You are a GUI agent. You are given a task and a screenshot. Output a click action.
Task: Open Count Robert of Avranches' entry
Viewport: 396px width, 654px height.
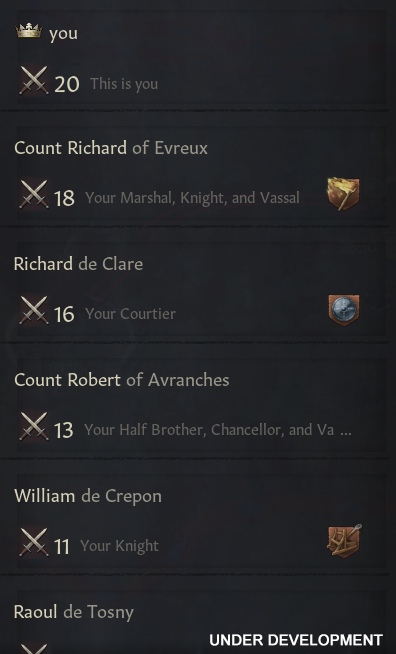(x=201, y=405)
